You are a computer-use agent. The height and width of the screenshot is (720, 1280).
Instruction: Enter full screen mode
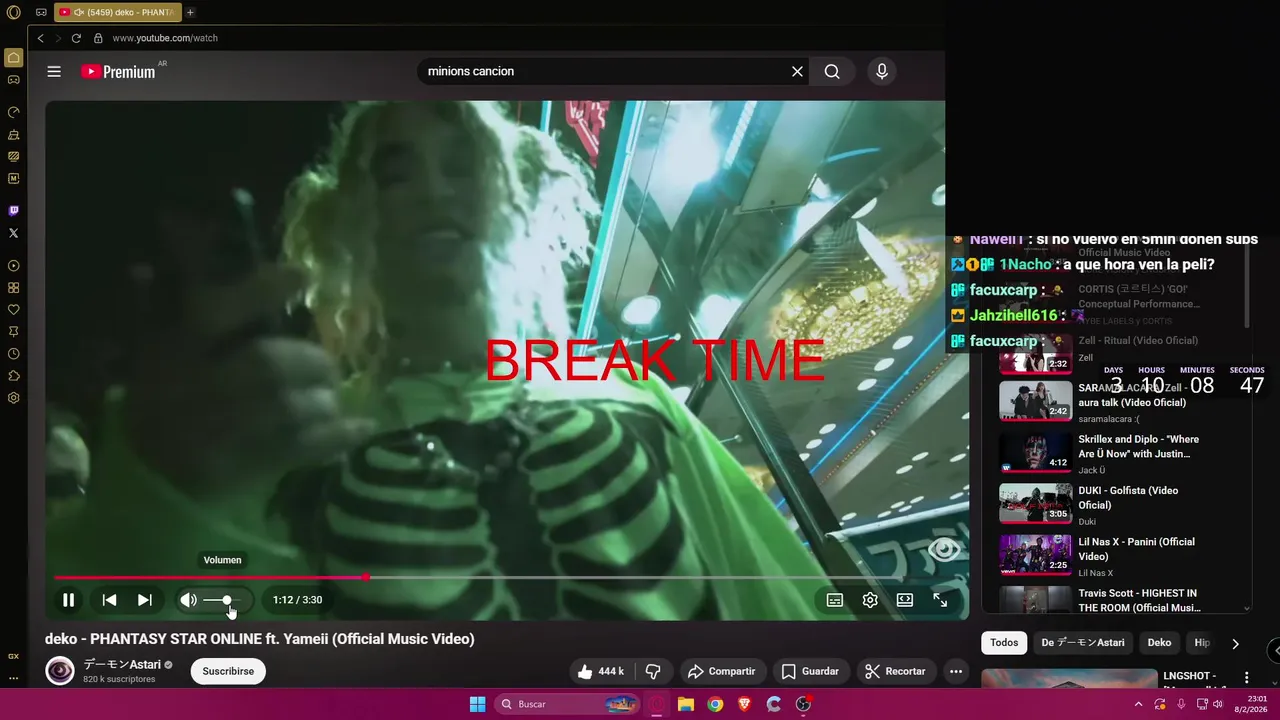(940, 600)
